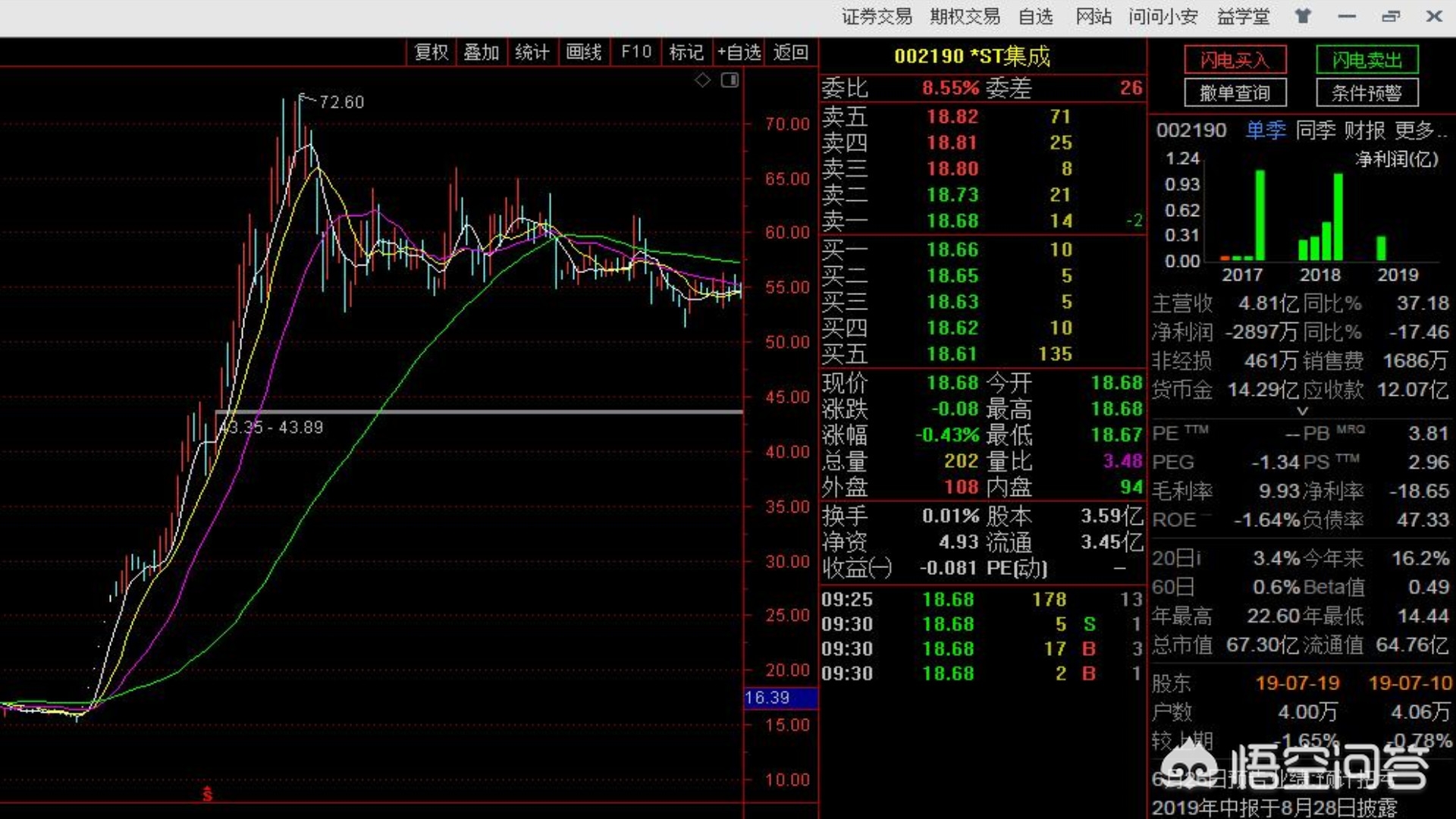Click the 2017 profit bar

1260,215
